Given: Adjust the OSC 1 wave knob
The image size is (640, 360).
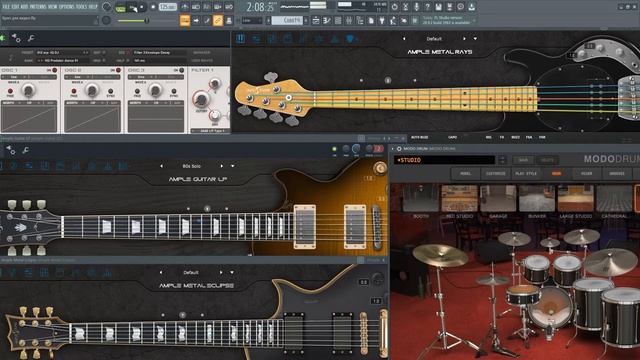Looking at the screenshot, I should pyautogui.click(x=28, y=90).
